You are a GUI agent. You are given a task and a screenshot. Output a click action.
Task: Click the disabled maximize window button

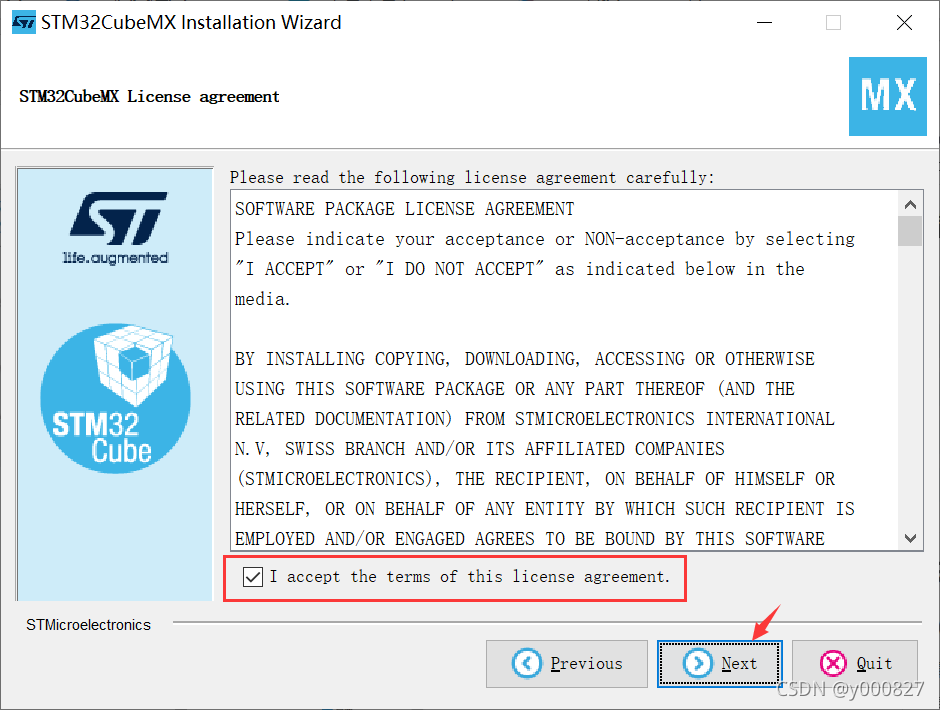(x=833, y=23)
